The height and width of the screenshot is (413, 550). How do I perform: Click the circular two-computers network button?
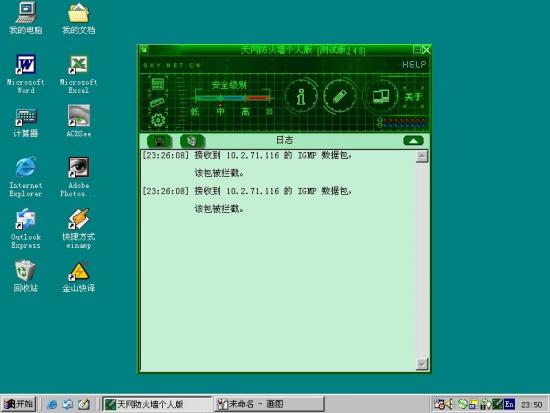pos(381,96)
